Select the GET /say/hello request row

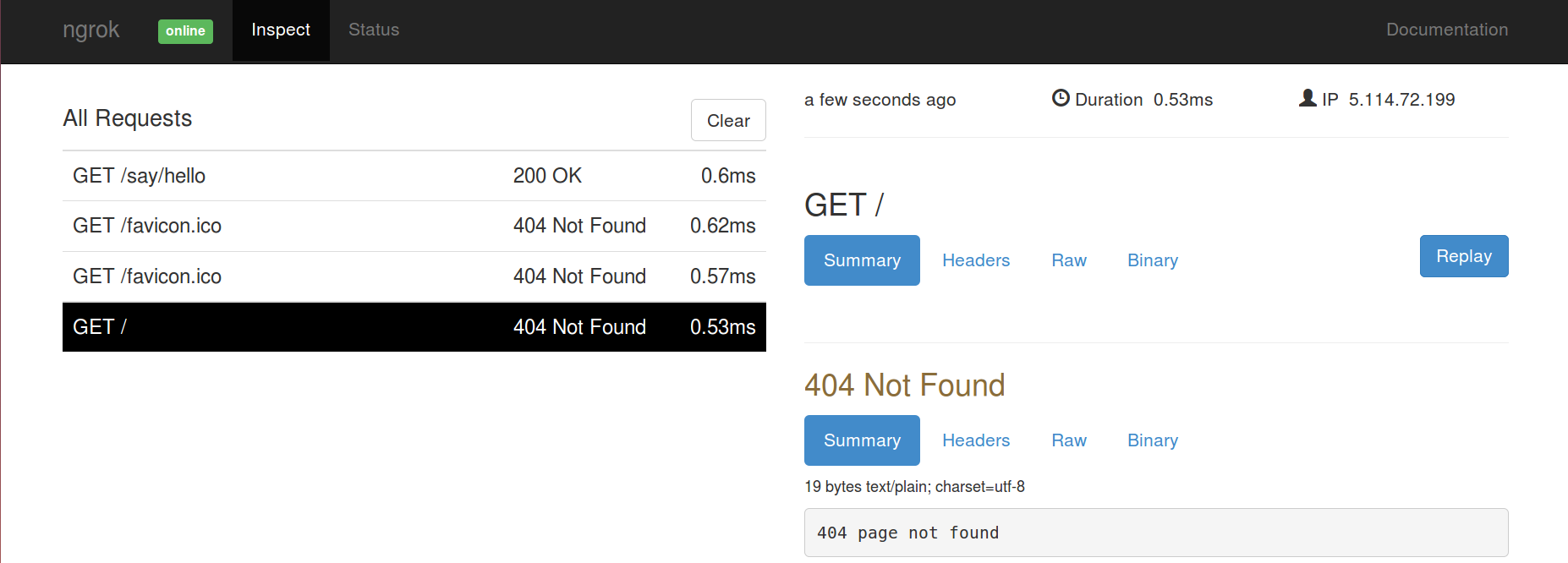coord(414,176)
